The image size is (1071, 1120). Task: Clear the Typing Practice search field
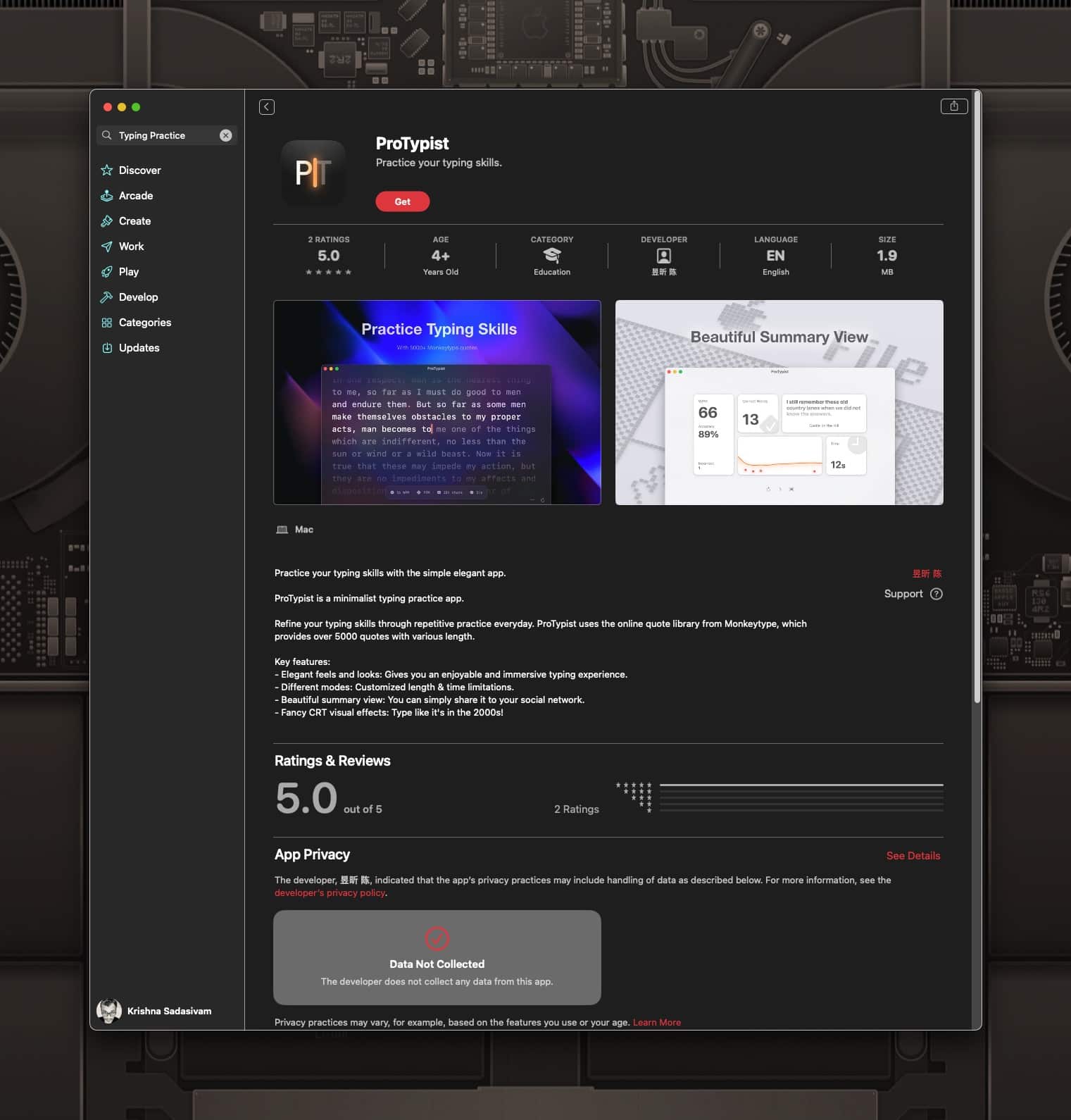pyautogui.click(x=225, y=135)
